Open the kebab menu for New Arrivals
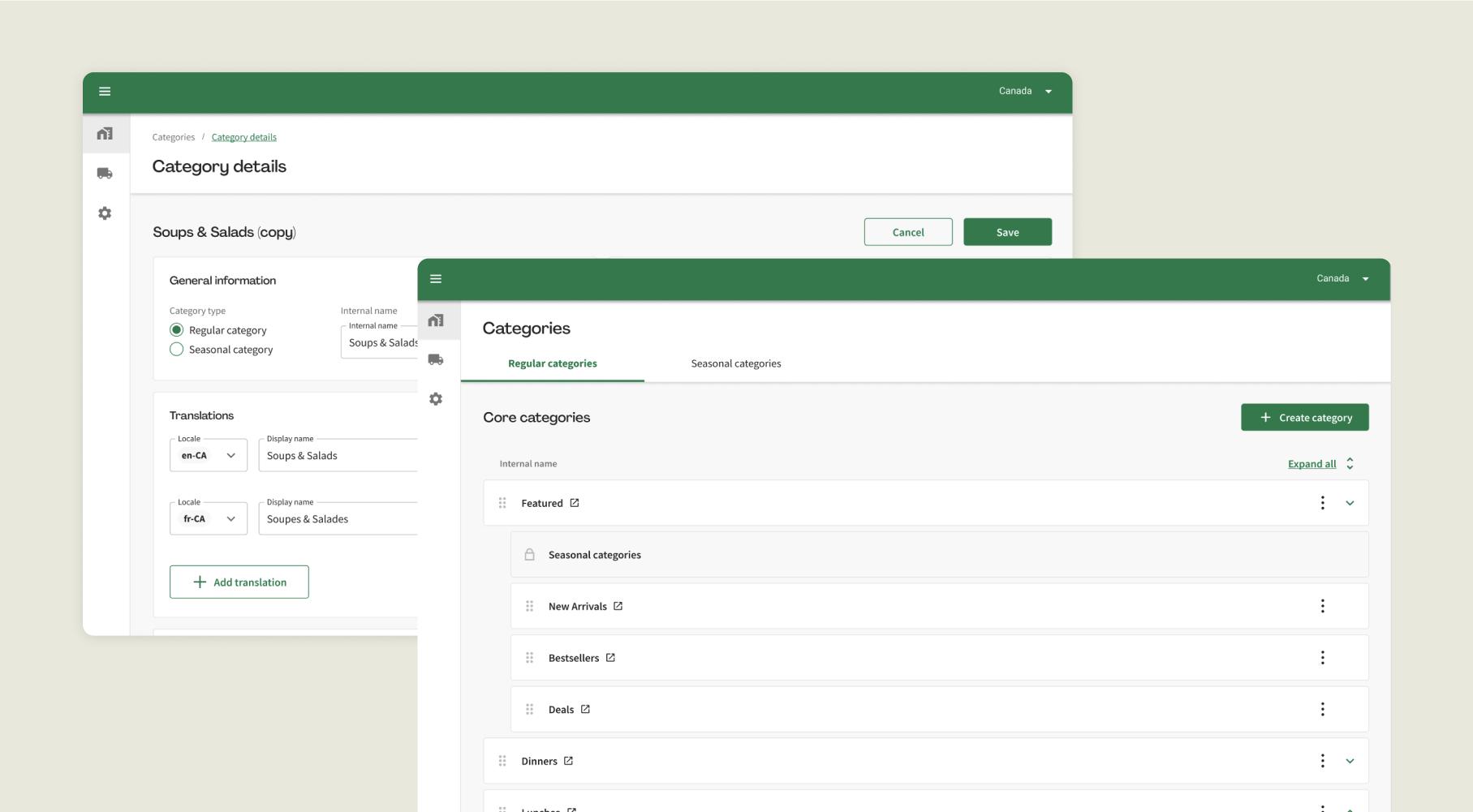The image size is (1473, 812). point(1323,605)
